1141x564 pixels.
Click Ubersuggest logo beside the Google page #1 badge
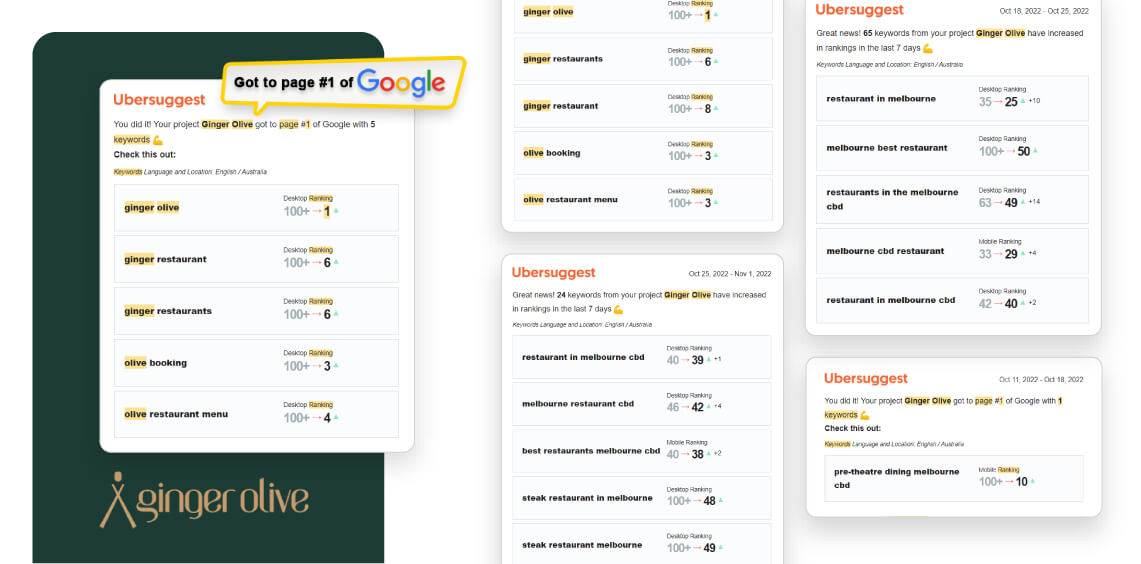(159, 100)
